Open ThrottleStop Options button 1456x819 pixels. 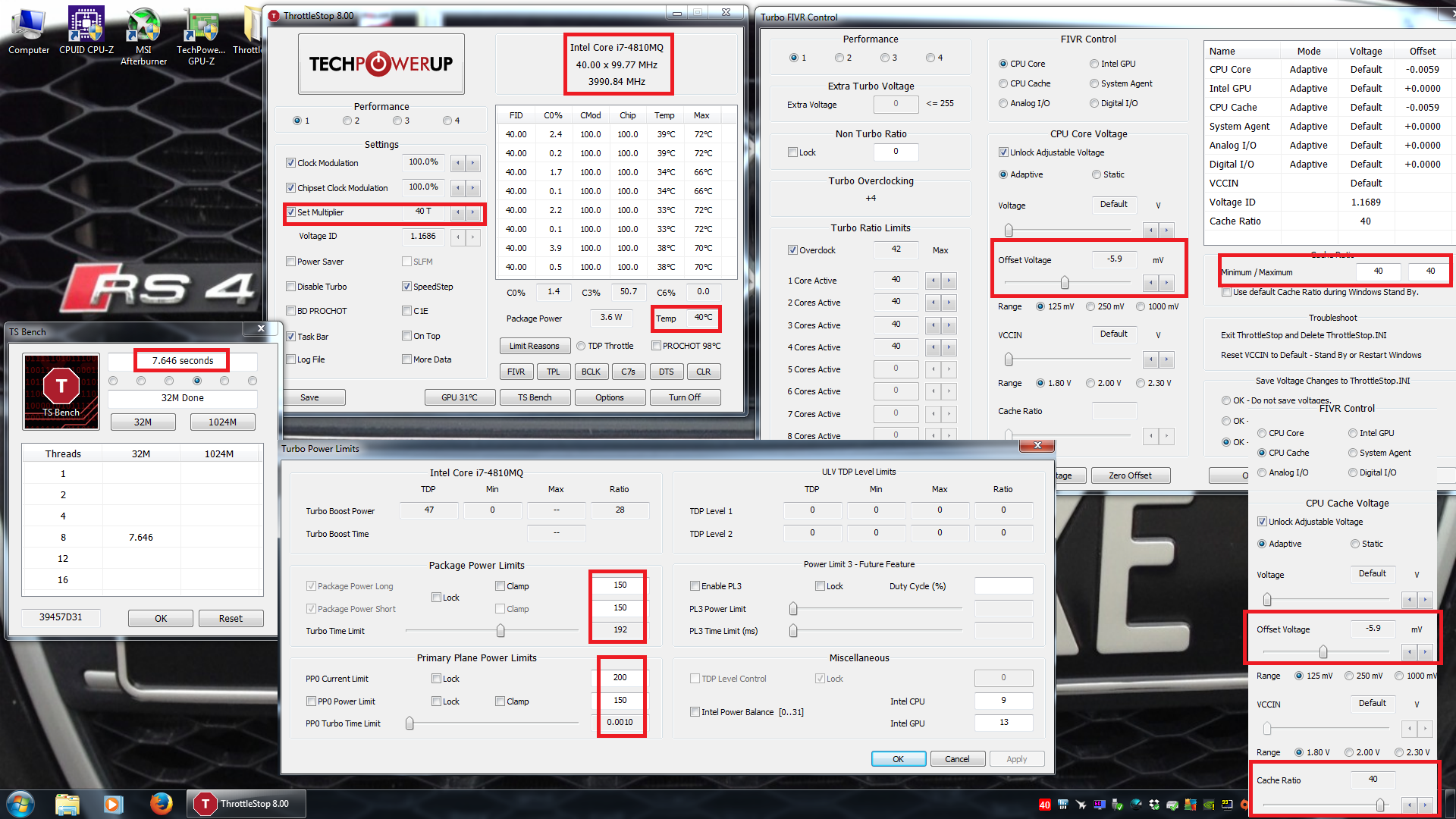click(x=610, y=397)
